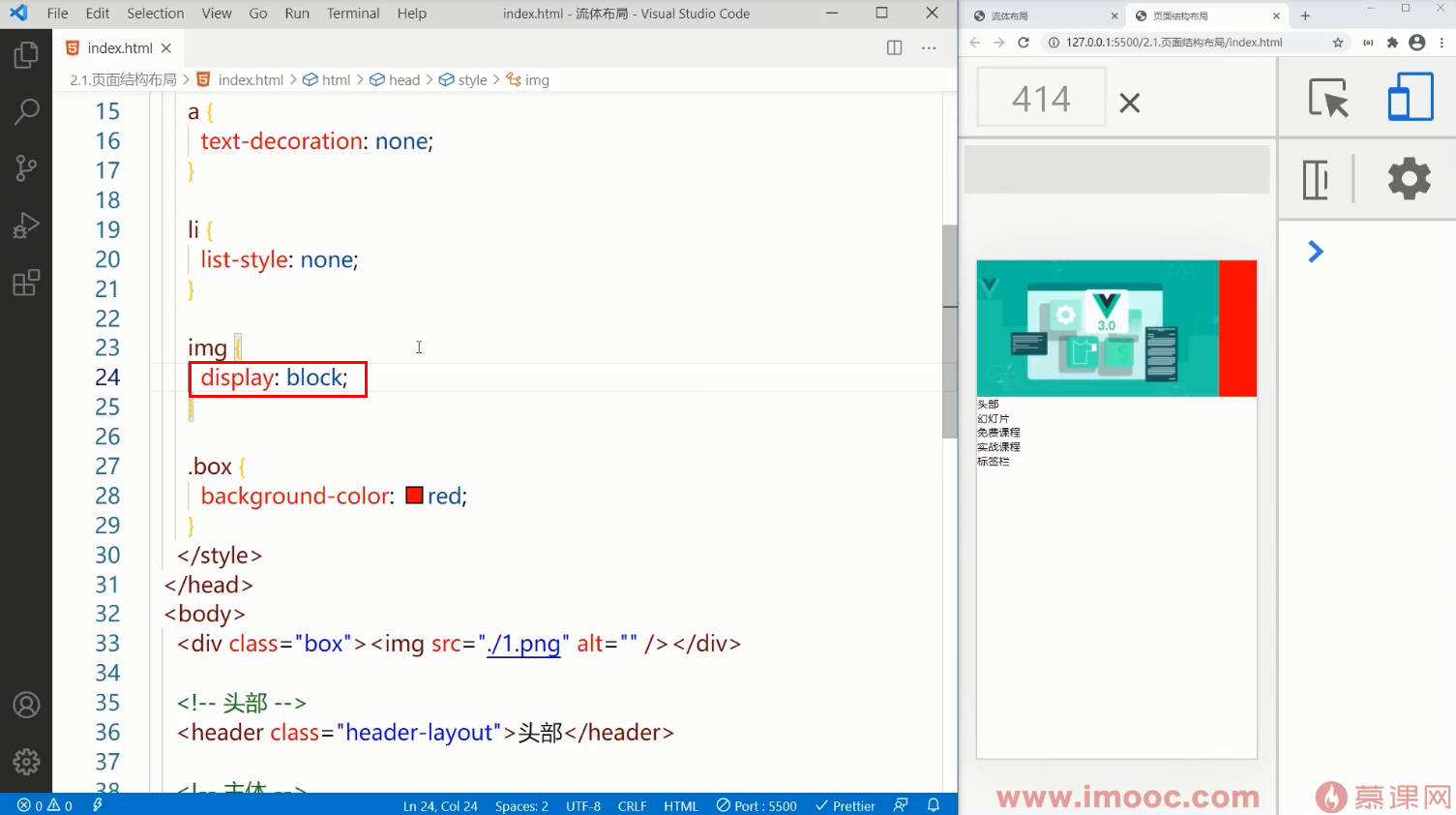Open a new browser tab
Viewport: 1456px width, 815px height.
pos(1305,15)
